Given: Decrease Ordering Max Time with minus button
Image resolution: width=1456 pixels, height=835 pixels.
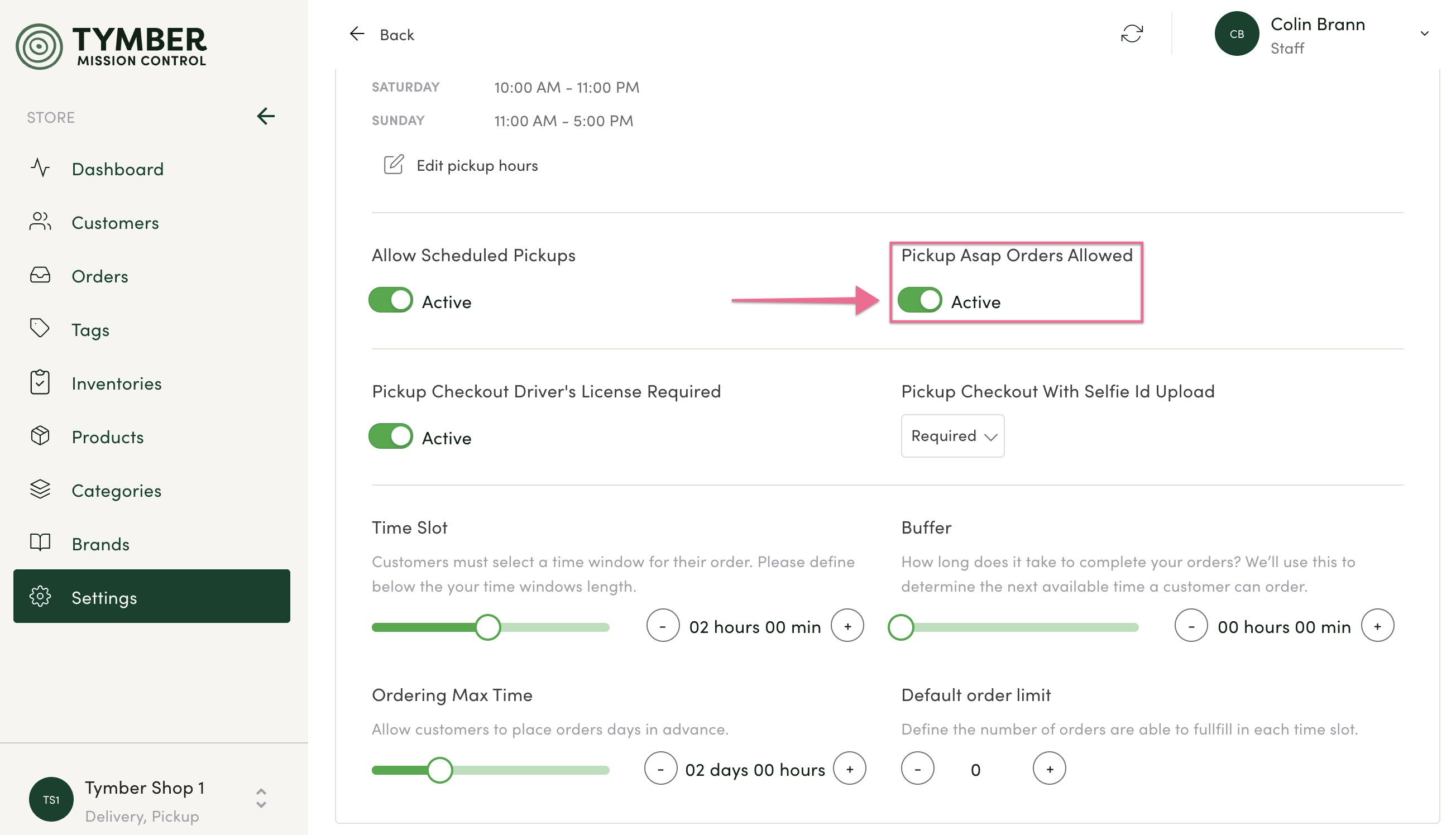Looking at the screenshot, I should (x=661, y=769).
